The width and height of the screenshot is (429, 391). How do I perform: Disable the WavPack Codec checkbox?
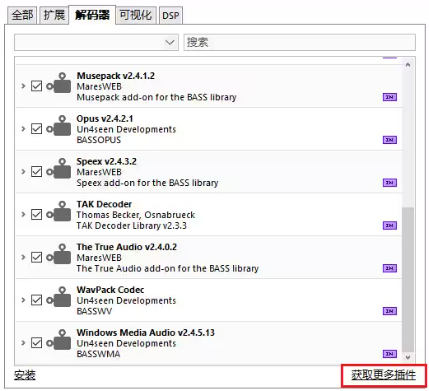click(x=36, y=300)
